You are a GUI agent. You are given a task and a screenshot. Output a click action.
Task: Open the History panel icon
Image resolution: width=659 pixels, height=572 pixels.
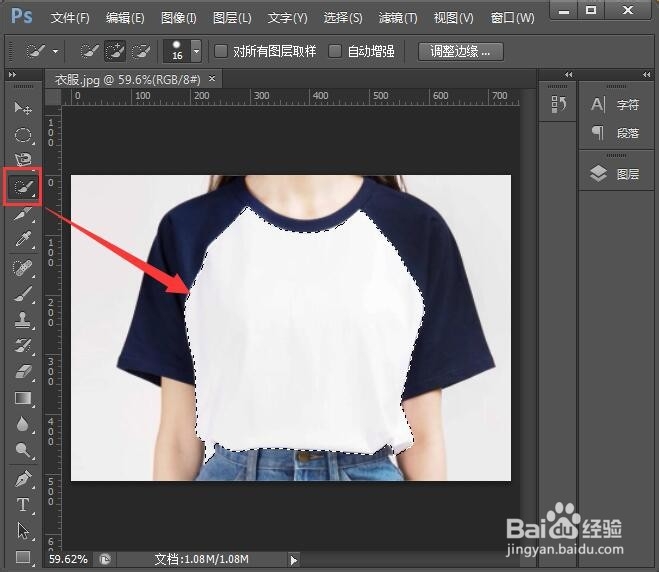tap(558, 104)
